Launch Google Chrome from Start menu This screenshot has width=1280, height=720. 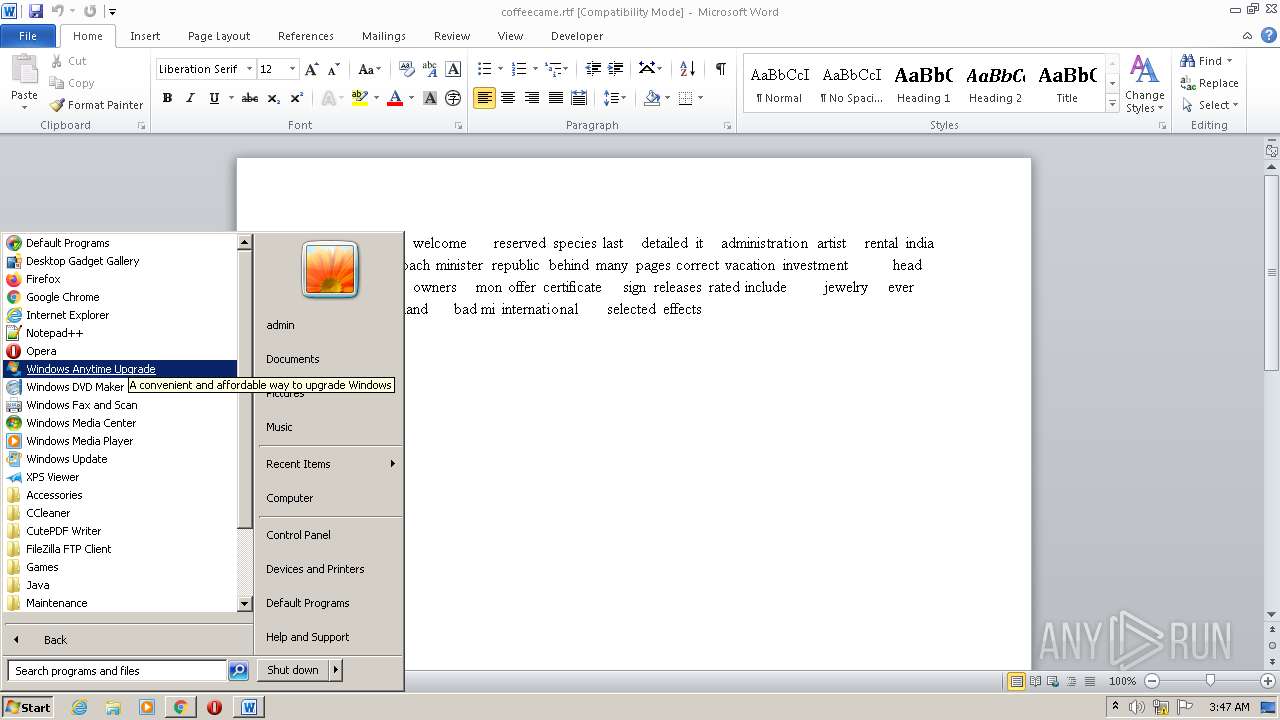tap(63, 297)
